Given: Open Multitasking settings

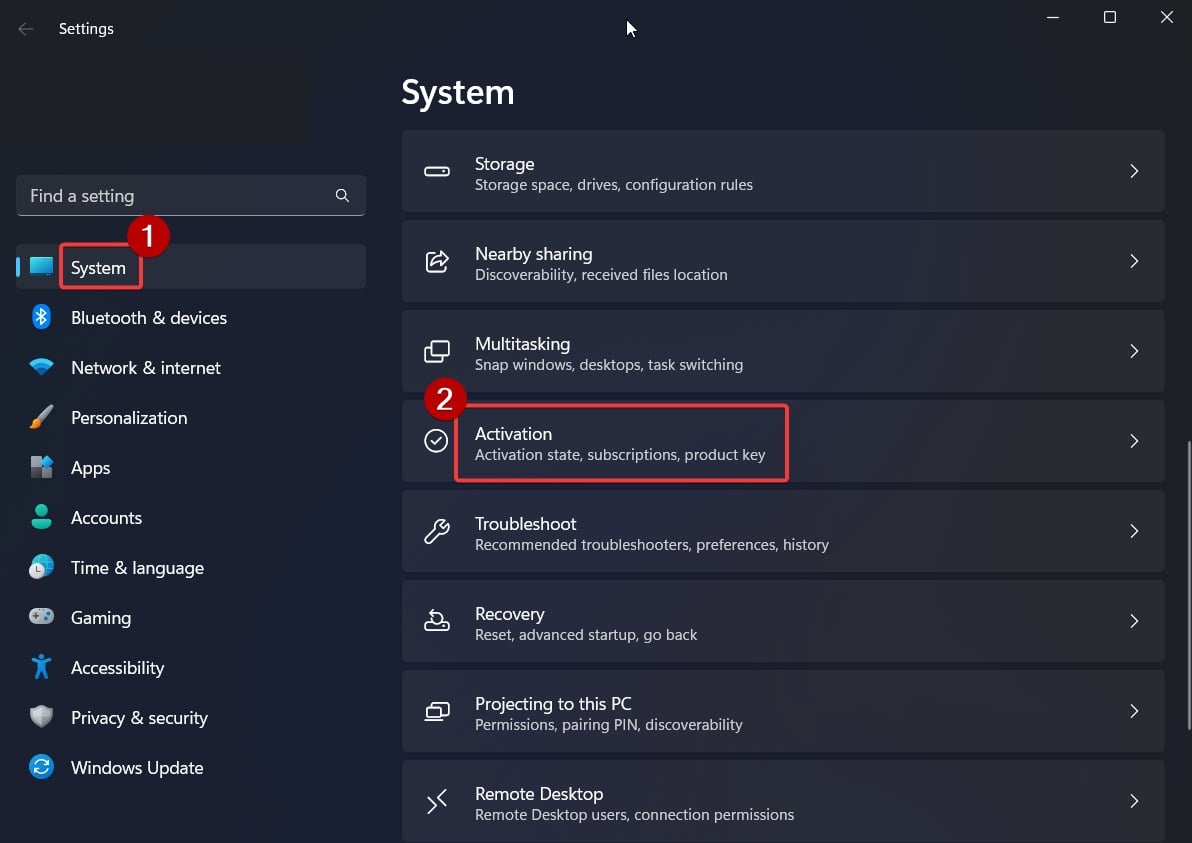Looking at the screenshot, I should pos(608,352).
